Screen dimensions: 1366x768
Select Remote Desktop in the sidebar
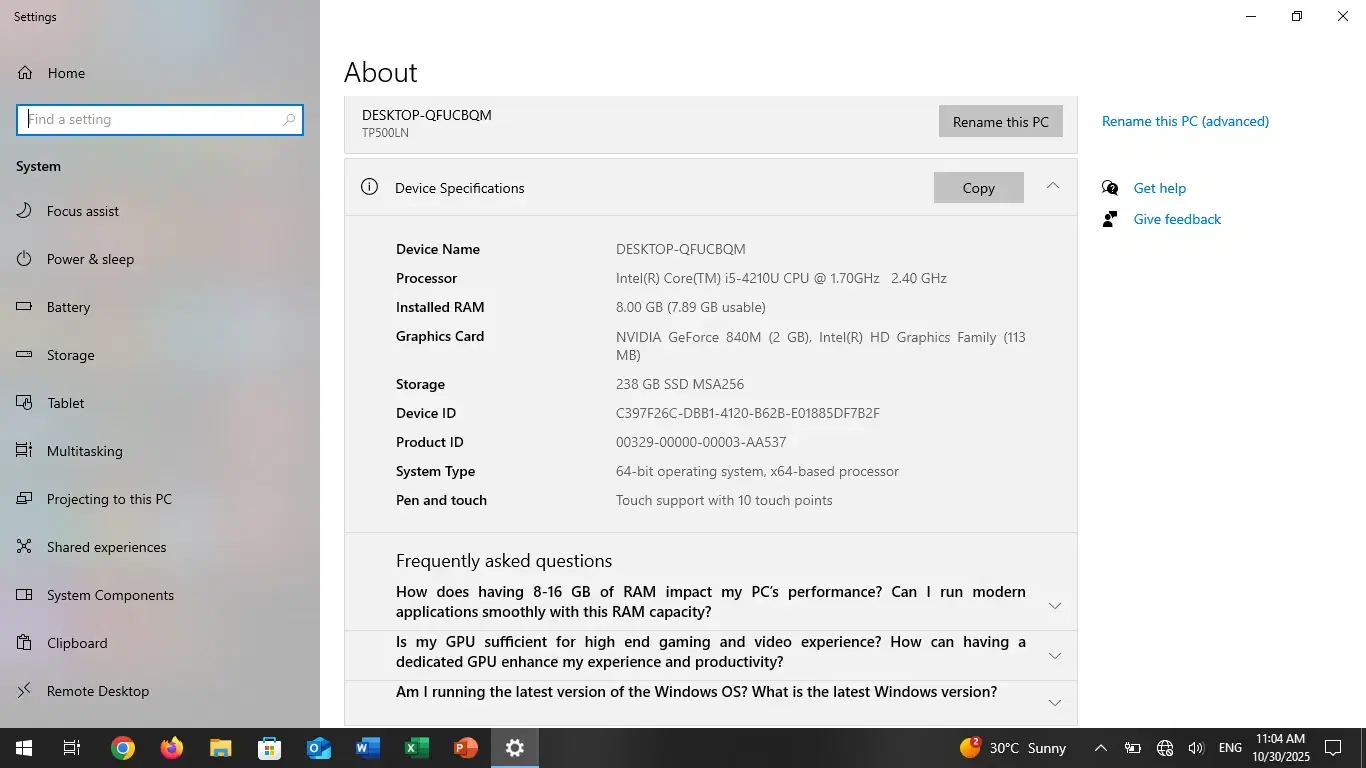pos(97,691)
